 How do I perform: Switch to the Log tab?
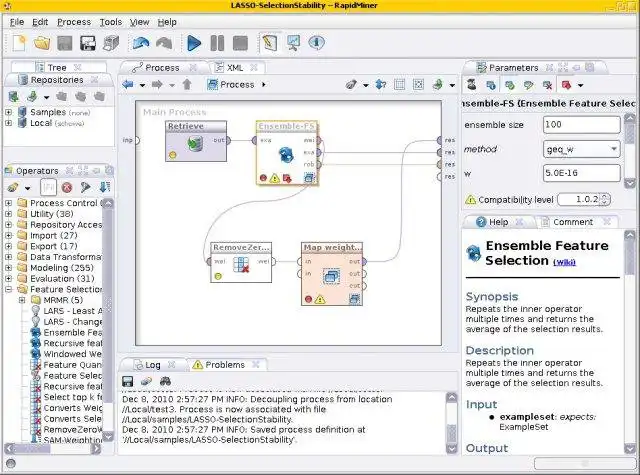[x=153, y=365]
